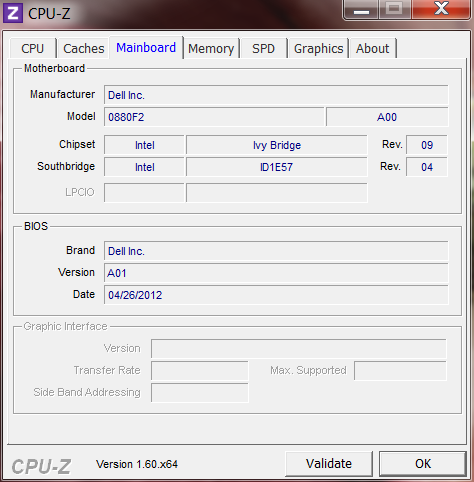This screenshot has height=482, width=474.
Task: Open the About tab
Action: tap(372, 49)
